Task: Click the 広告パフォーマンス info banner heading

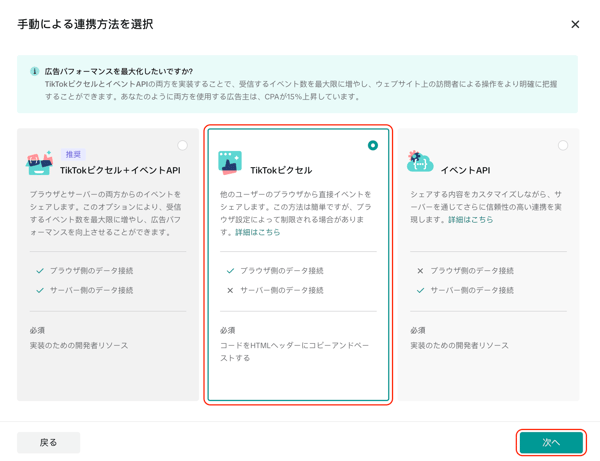Action: click(119, 72)
